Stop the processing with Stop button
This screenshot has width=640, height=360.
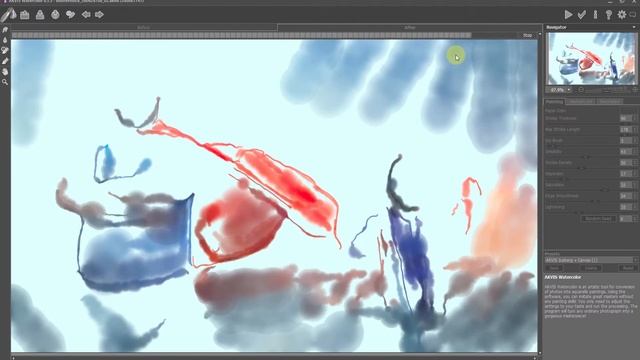(x=527, y=36)
